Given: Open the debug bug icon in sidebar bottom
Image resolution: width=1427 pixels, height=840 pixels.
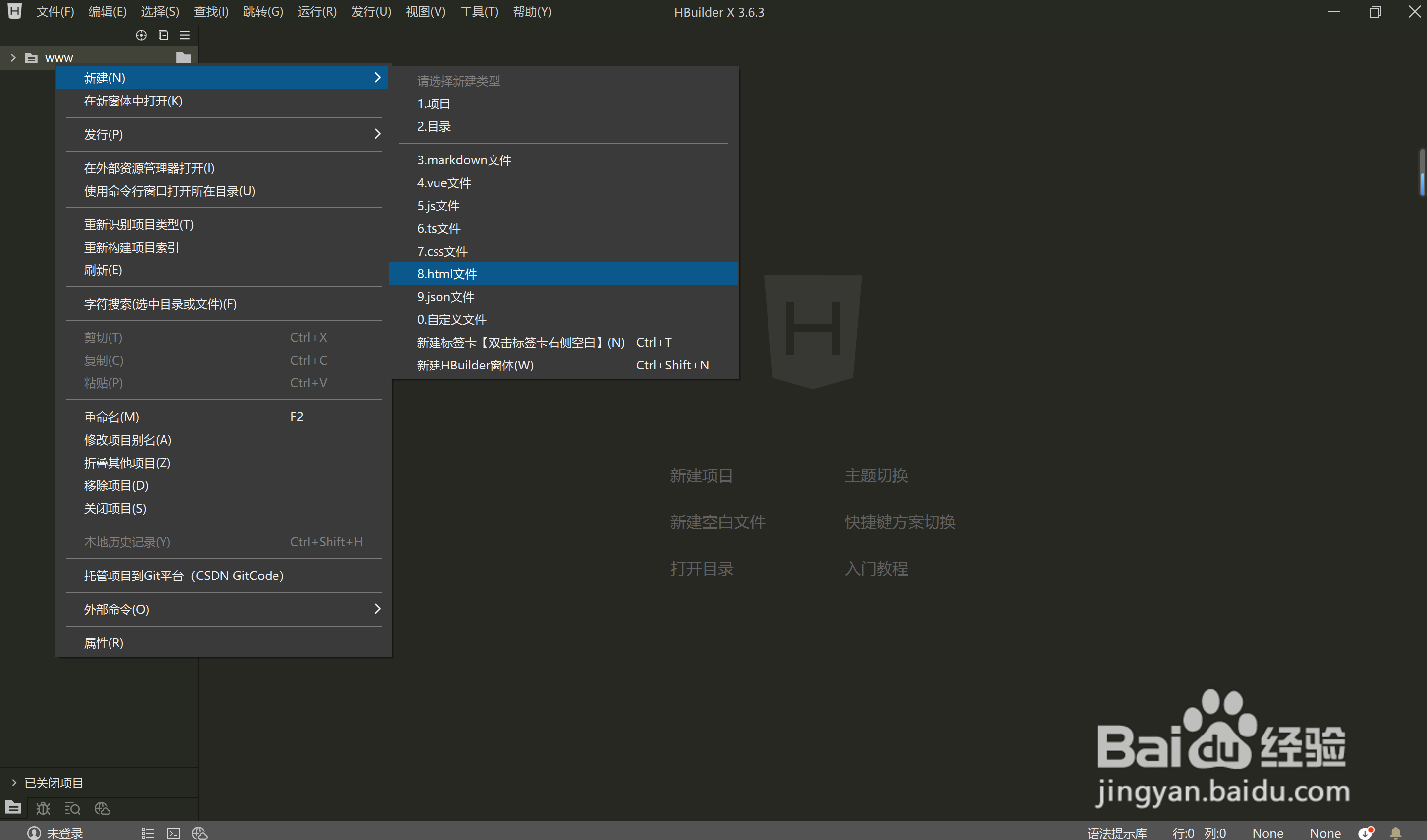Looking at the screenshot, I should (43, 808).
